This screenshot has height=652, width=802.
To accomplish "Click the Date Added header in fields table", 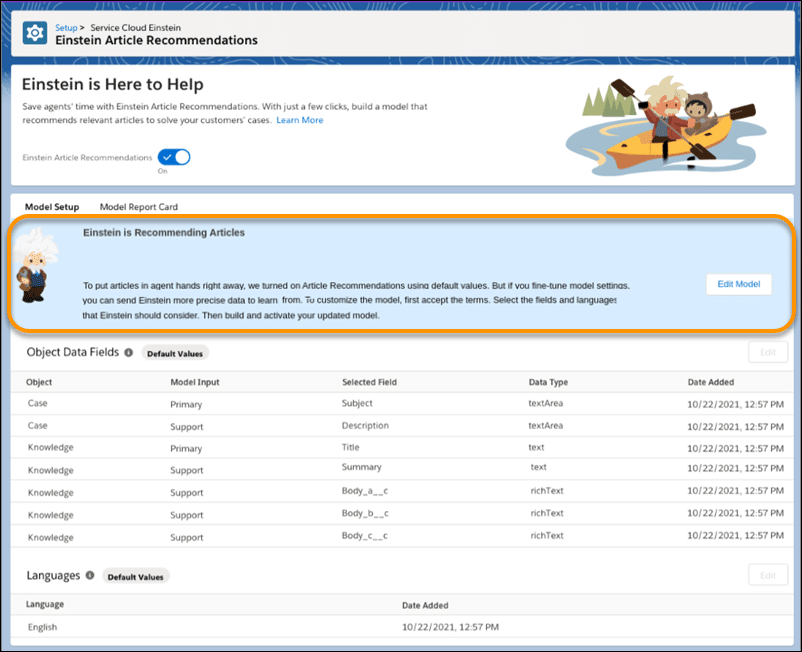I will coord(711,382).
